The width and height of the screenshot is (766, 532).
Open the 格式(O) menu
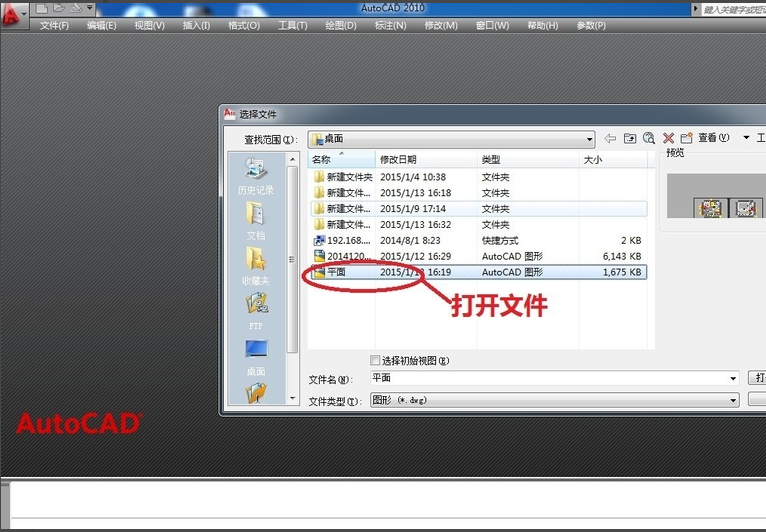click(x=244, y=25)
